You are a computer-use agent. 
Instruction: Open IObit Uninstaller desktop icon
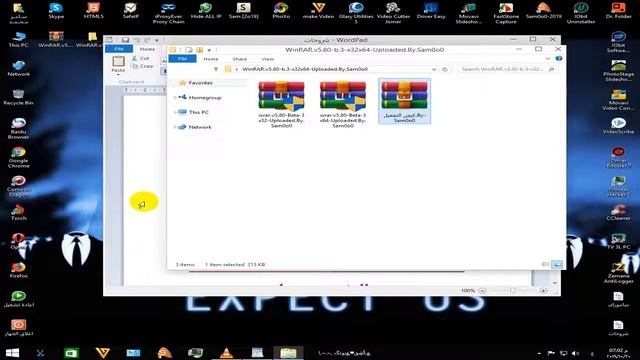pyautogui.click(x=581, y=13)
